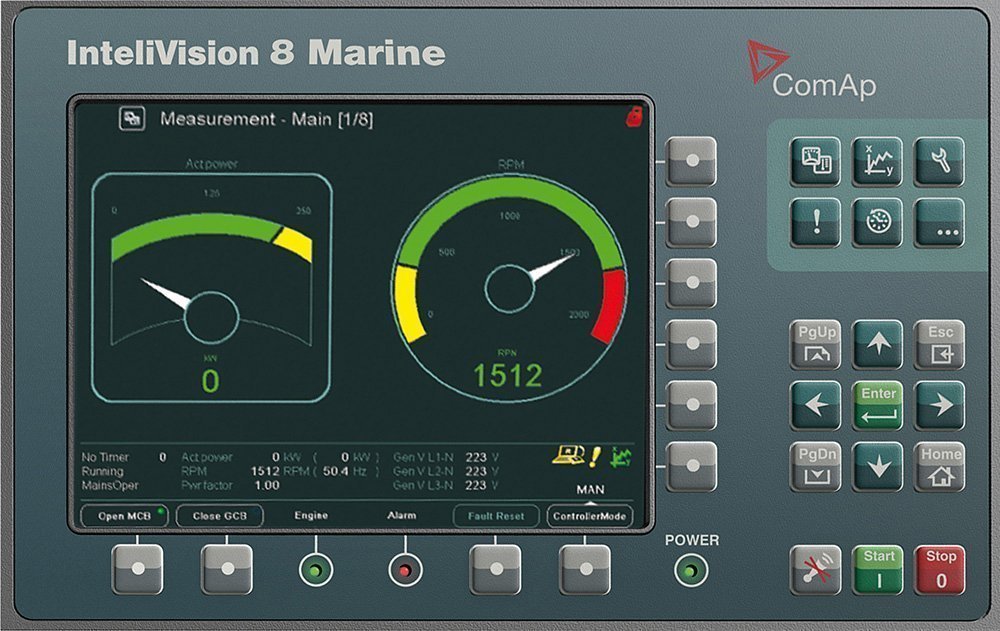The image size is (1000, 631).
Task: Click the PgDn page down key
Action: [x=816, y=467]
